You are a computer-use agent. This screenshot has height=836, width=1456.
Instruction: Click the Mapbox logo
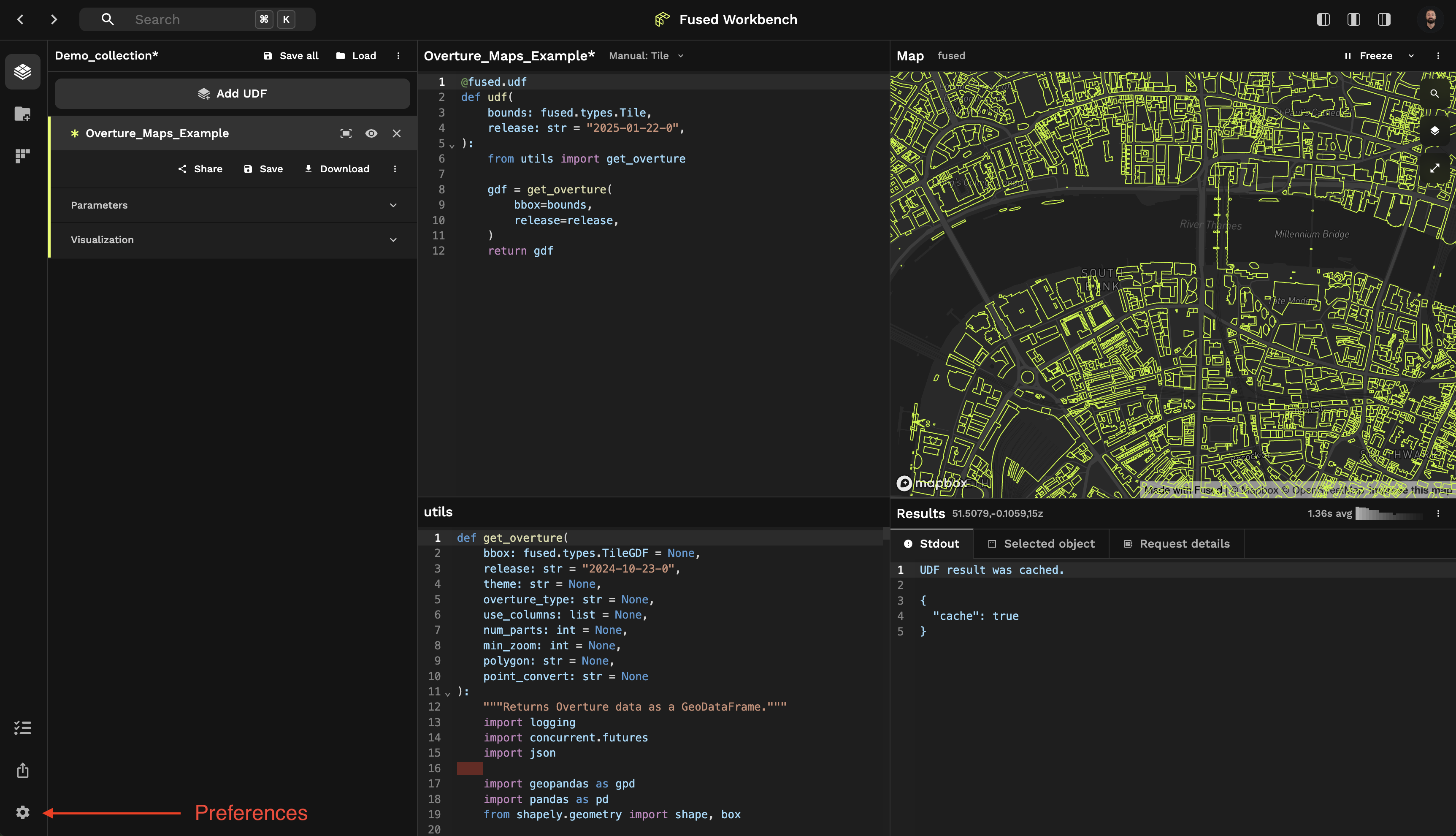tap(932, 483)
